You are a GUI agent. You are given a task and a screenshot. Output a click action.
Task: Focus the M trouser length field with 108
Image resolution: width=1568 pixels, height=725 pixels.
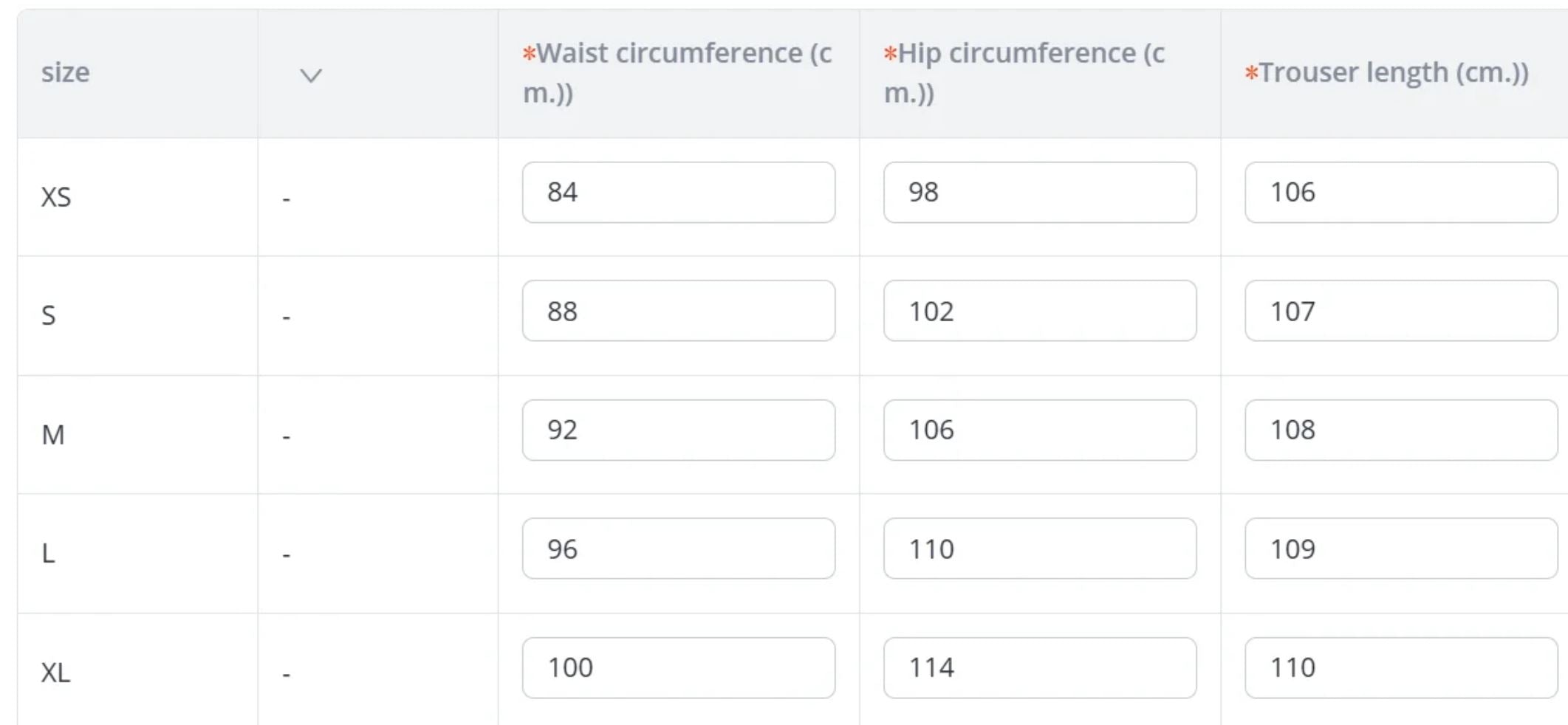(x=1400, y=430)
